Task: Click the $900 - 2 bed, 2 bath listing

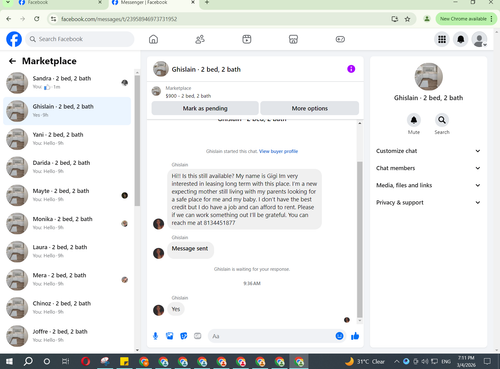Action: coord(188,96)
